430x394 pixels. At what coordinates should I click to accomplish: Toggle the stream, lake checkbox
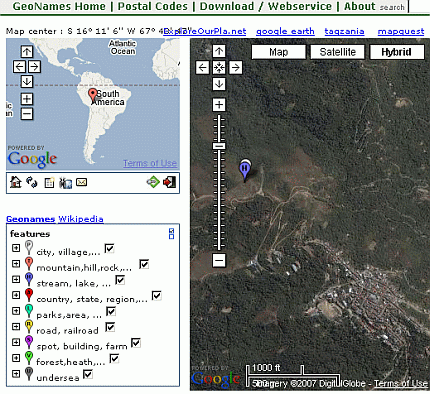point(120,280)
